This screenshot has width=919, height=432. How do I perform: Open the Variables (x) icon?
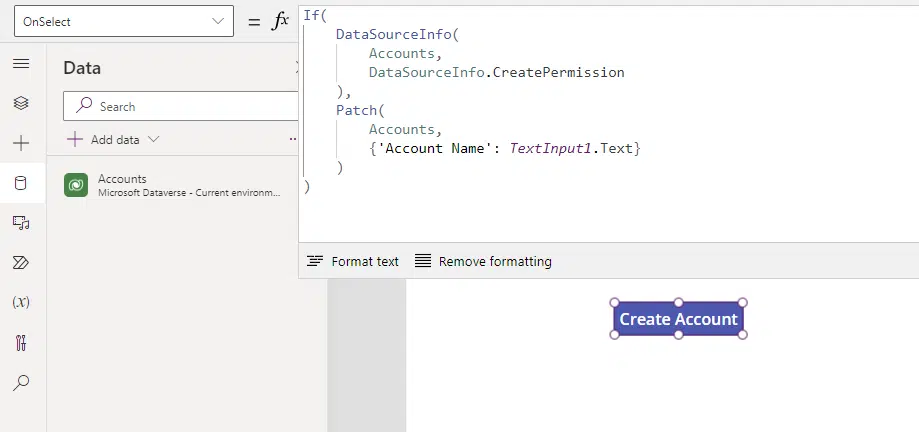tap(21, 302)
